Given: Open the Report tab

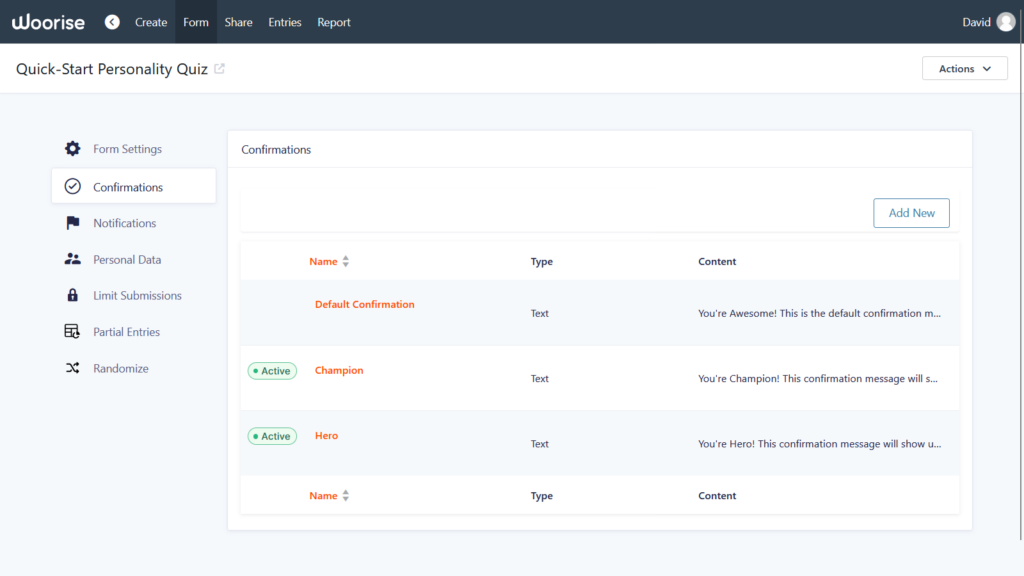Looking at the screenshot, I should [x=334, y=22].
